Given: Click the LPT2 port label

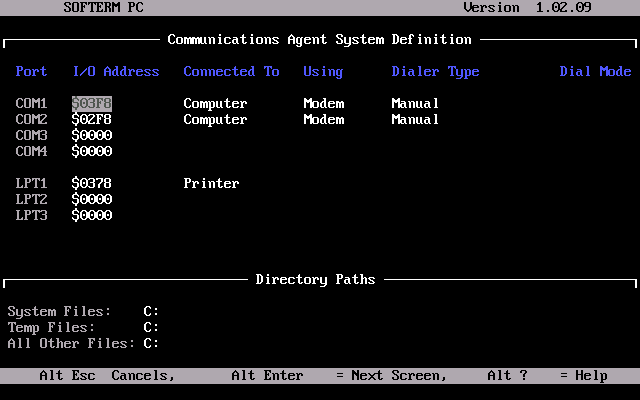Looking at the screenshot, I should pyautogui.click(x=31, y=199).
